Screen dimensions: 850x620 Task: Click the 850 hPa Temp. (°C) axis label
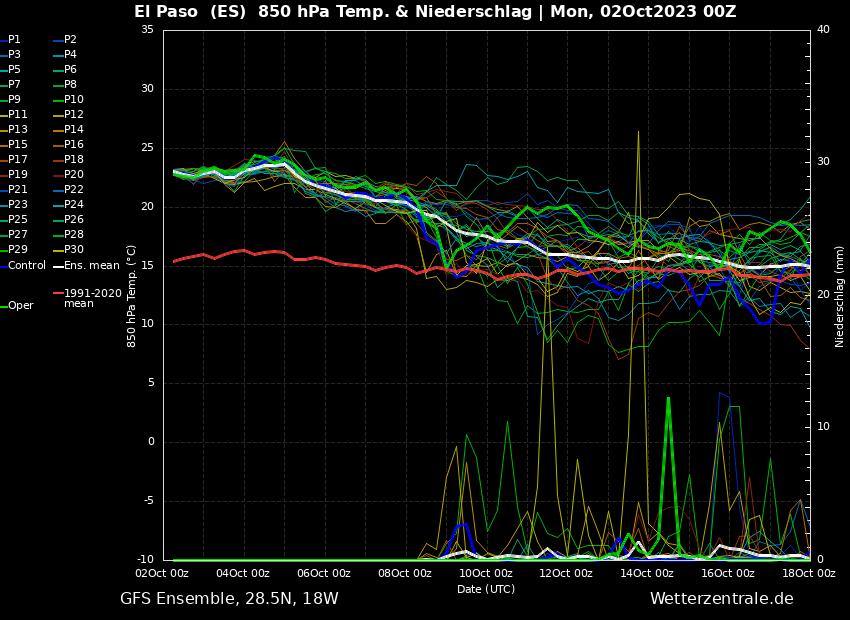tap(132, 295)
